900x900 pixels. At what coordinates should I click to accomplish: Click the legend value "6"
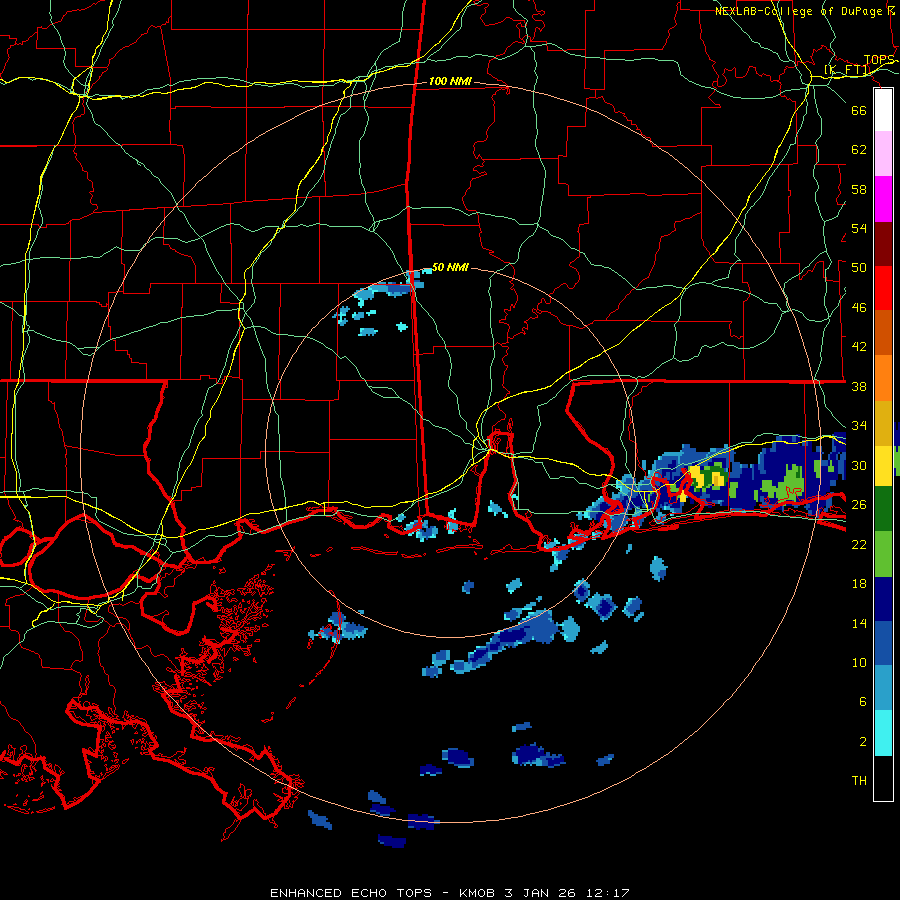pyautogui.click(x=862, y=702)
